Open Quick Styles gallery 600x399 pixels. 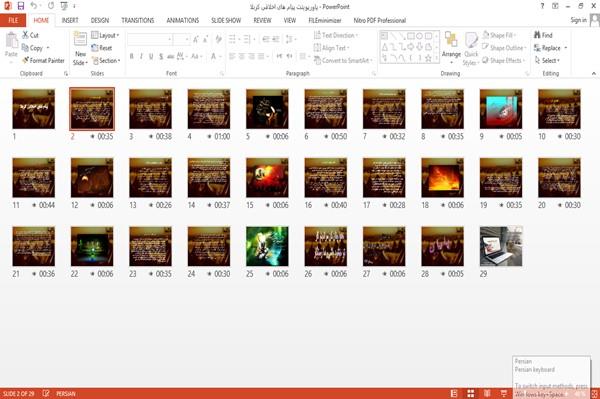point(471,49)
